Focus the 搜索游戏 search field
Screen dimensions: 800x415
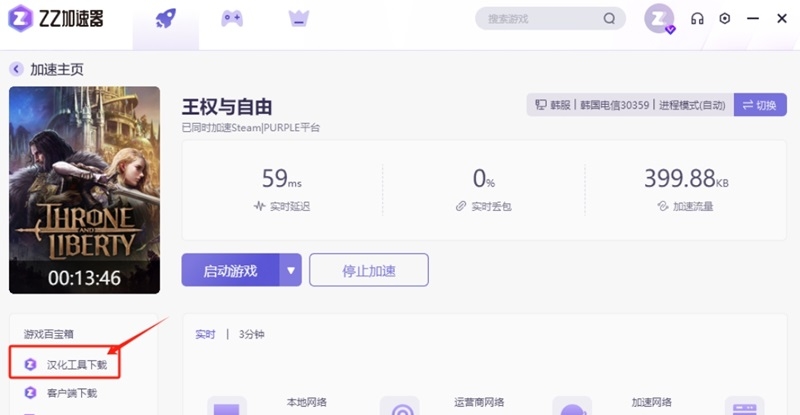click(540, 19)
